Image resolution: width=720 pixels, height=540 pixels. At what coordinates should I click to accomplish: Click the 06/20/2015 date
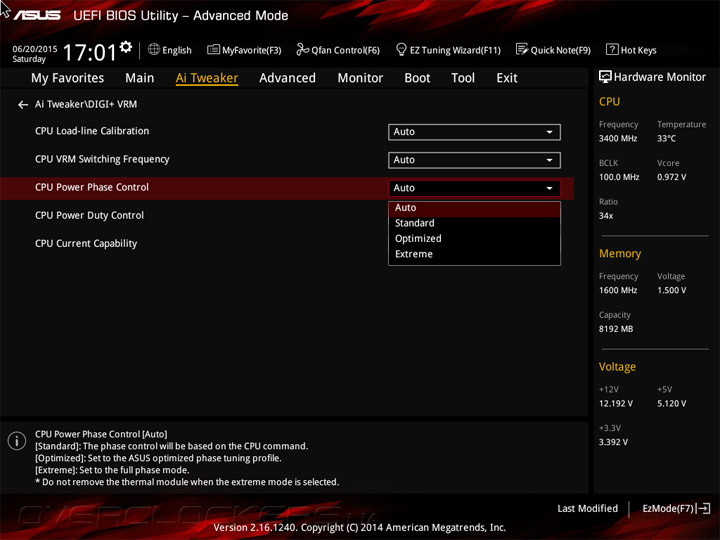35,49
